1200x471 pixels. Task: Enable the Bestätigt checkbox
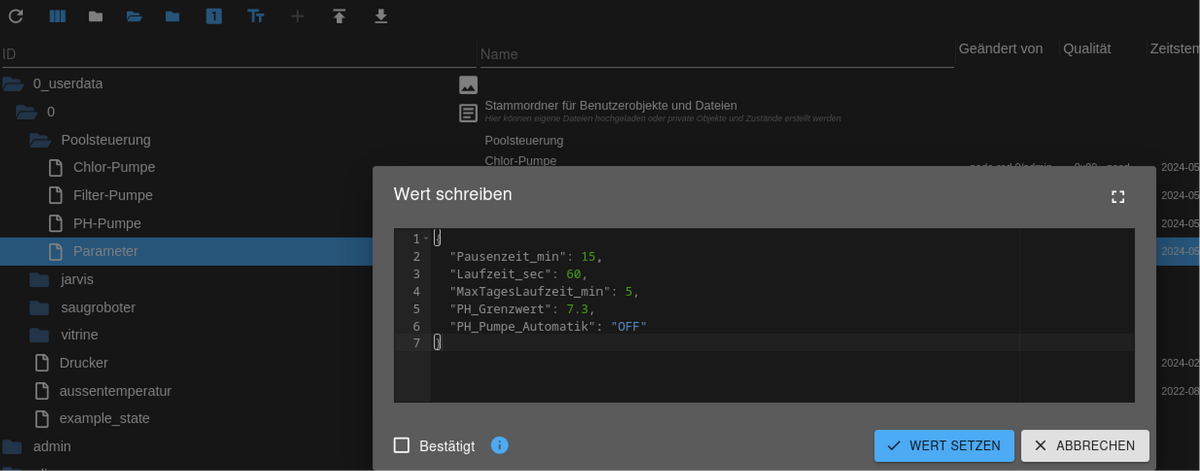coord(402,446)
